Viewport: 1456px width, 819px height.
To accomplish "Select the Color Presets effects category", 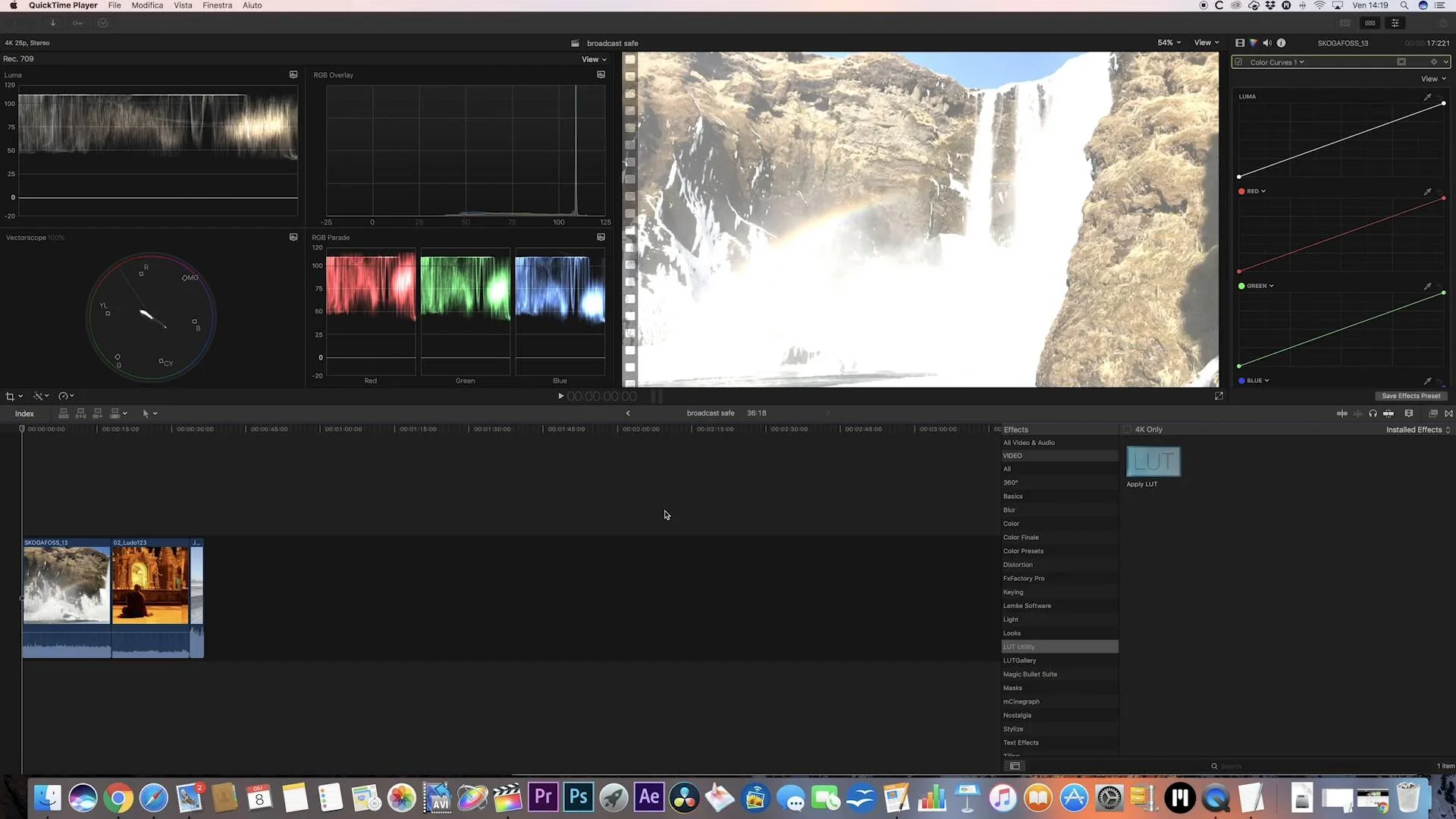I will tap(1023, 551).
